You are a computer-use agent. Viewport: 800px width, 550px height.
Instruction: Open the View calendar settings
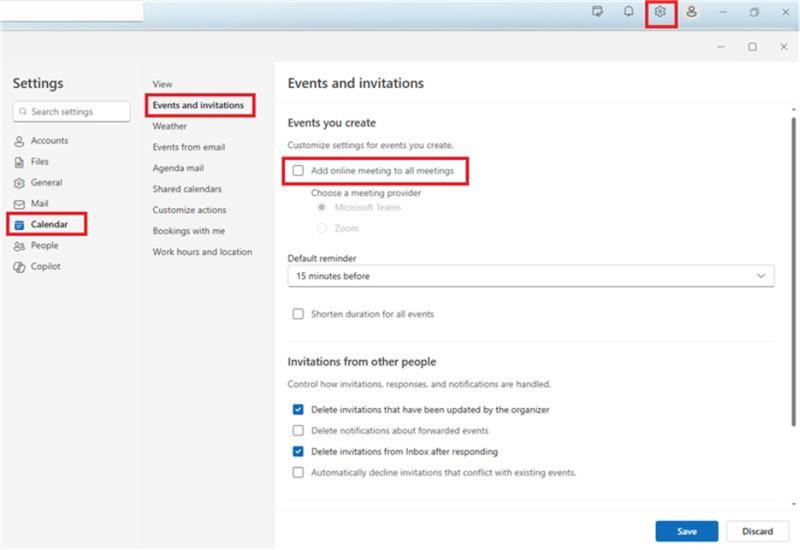pos(162,84)
